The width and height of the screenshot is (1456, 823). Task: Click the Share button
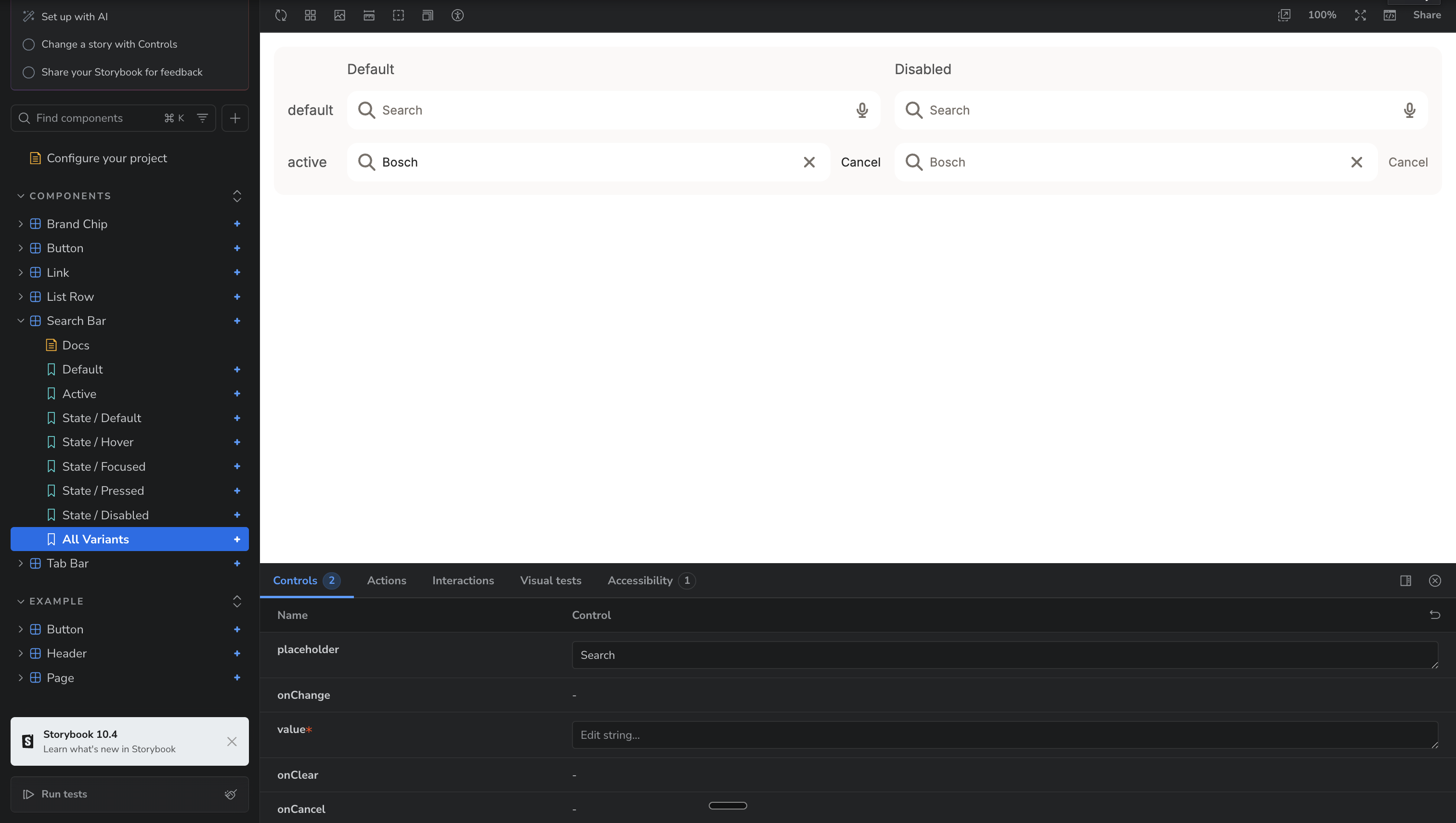[x=1427, y=15]
